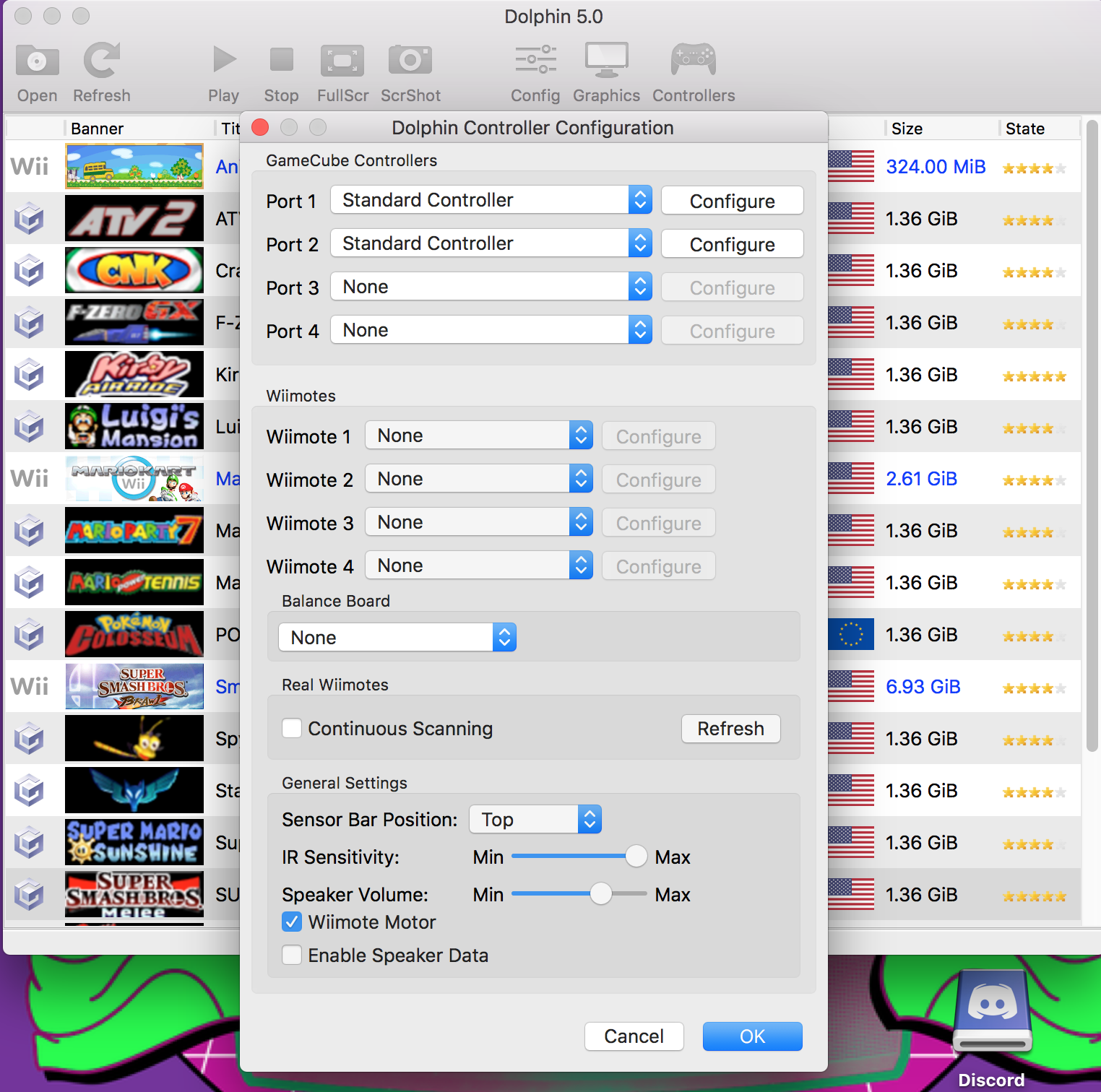The width and height of the screenshot is (1101, 1092).
Task: Click the 2.61 GiB size value
Action: pyautogui.click(x=921, y=479)
